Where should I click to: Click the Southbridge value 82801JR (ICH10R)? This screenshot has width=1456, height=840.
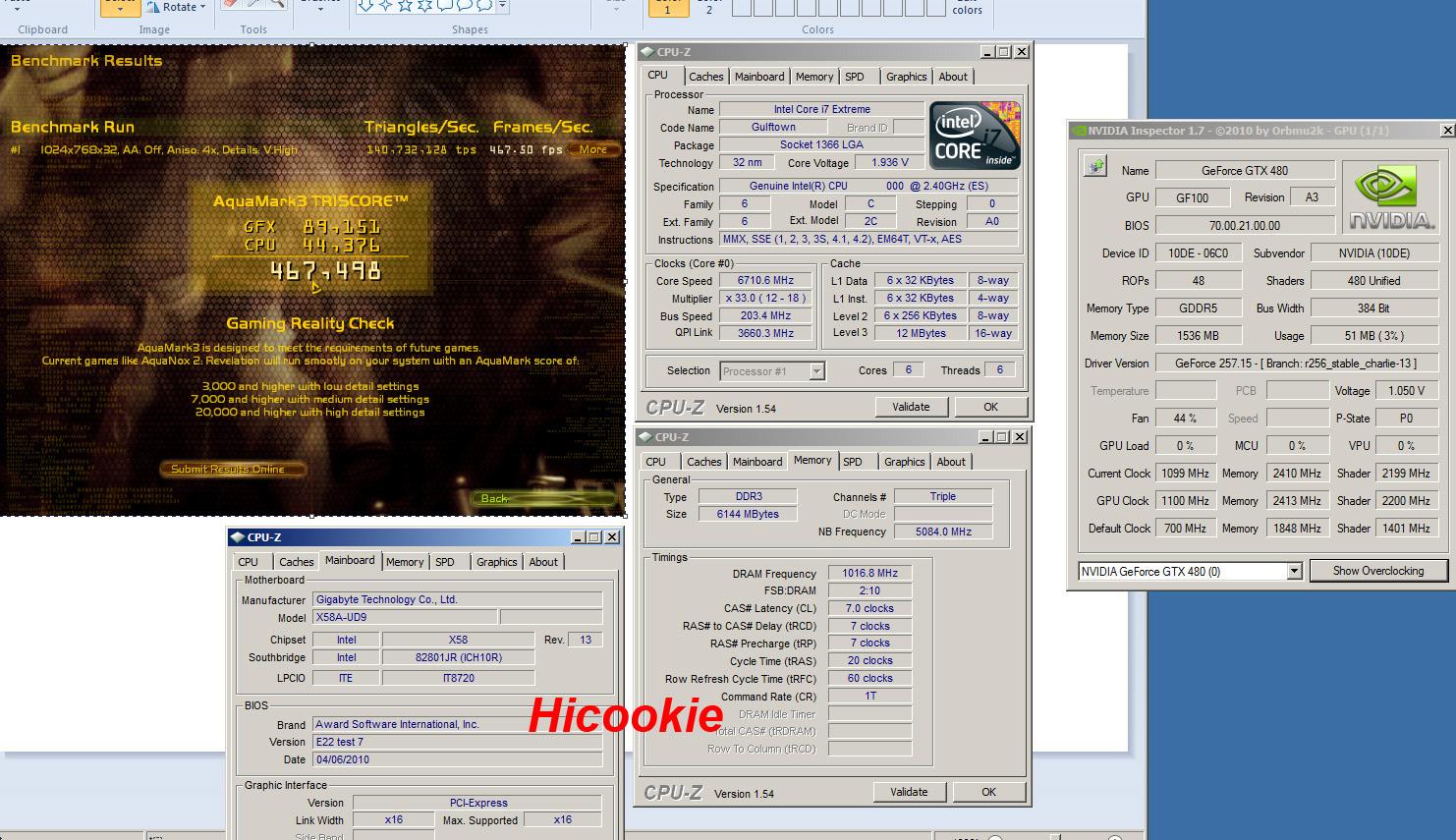click(458, 658)
